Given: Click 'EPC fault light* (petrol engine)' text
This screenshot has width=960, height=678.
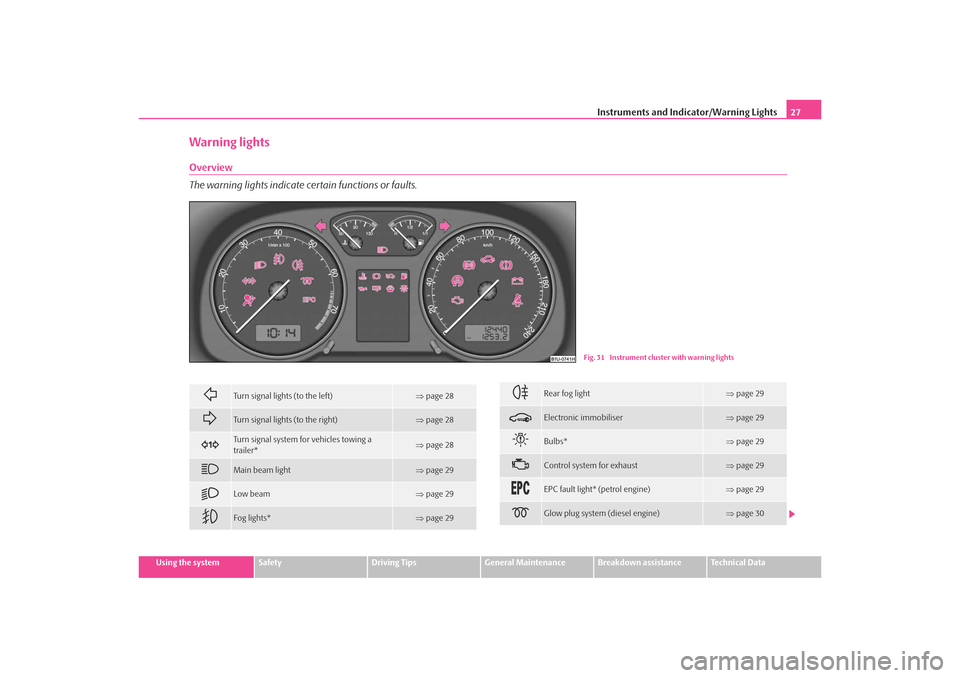Looking at the screenshot, I should [597, 489].
